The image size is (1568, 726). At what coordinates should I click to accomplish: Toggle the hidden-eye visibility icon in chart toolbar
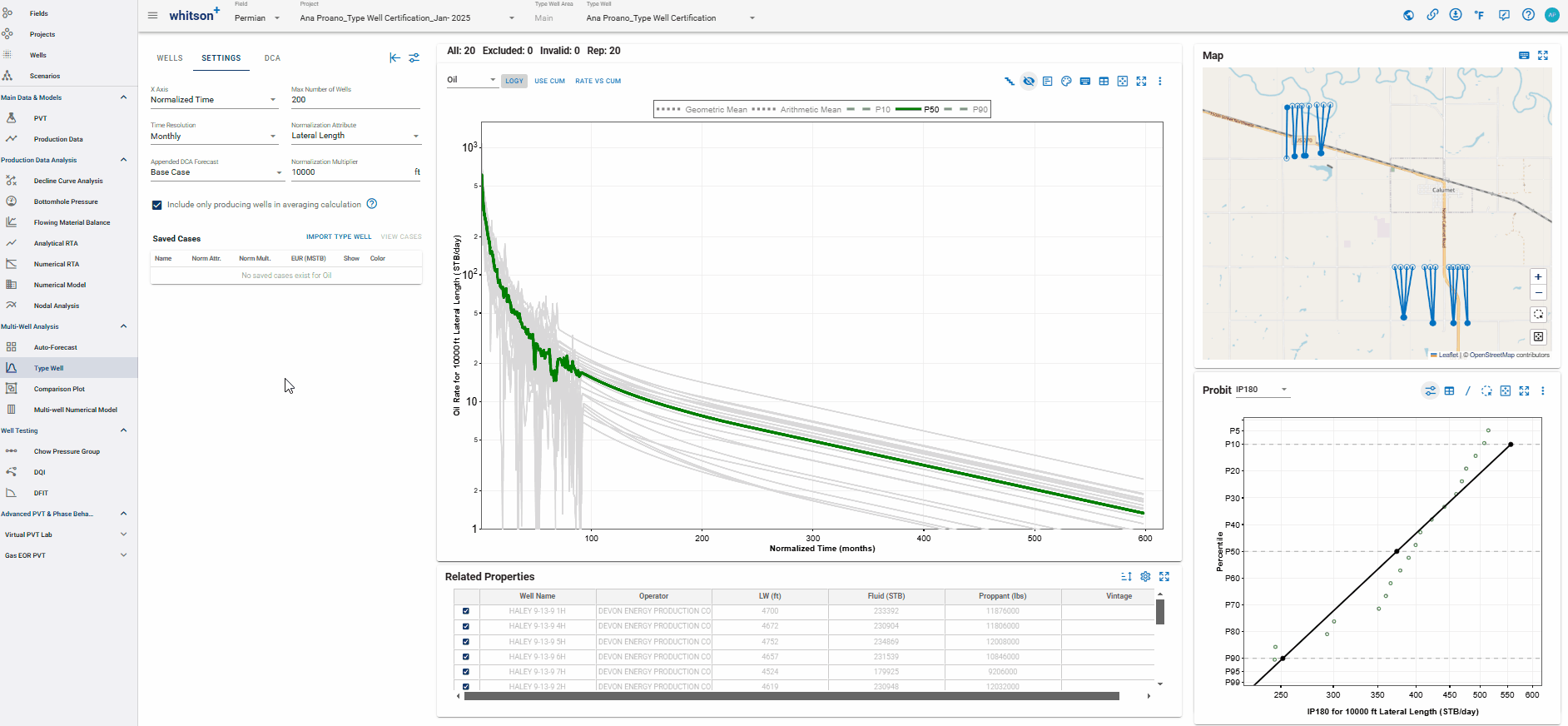[1029, 81]
